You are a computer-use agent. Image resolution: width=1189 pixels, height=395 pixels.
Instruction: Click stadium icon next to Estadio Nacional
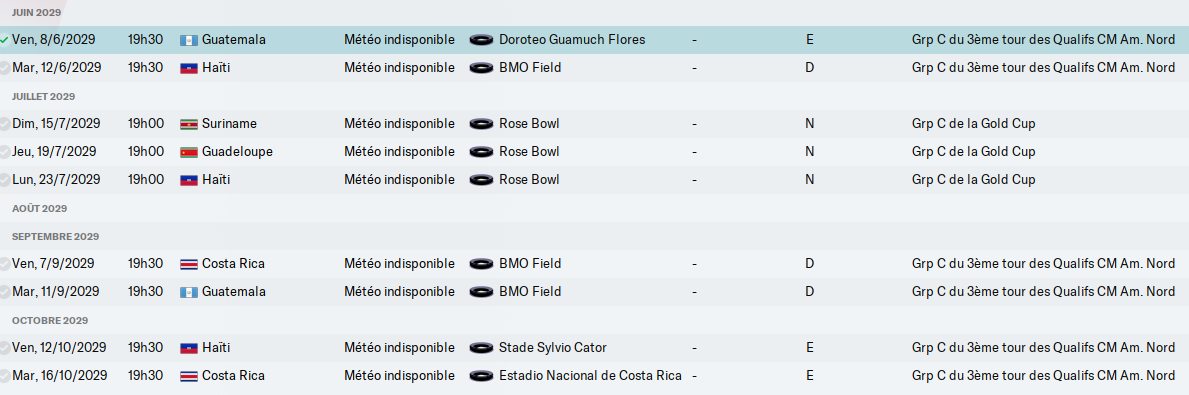481,376
